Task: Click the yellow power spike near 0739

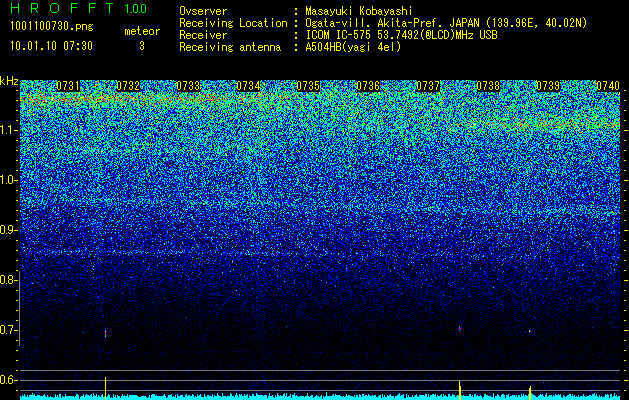Action: [x=530, y=393]
